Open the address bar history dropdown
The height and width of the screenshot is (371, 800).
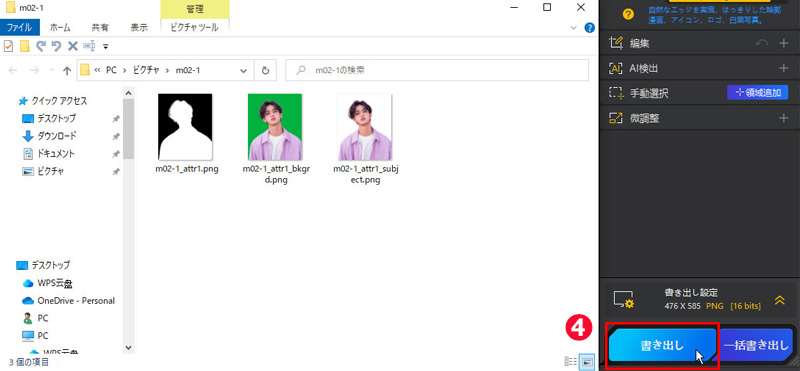(244, 71)
